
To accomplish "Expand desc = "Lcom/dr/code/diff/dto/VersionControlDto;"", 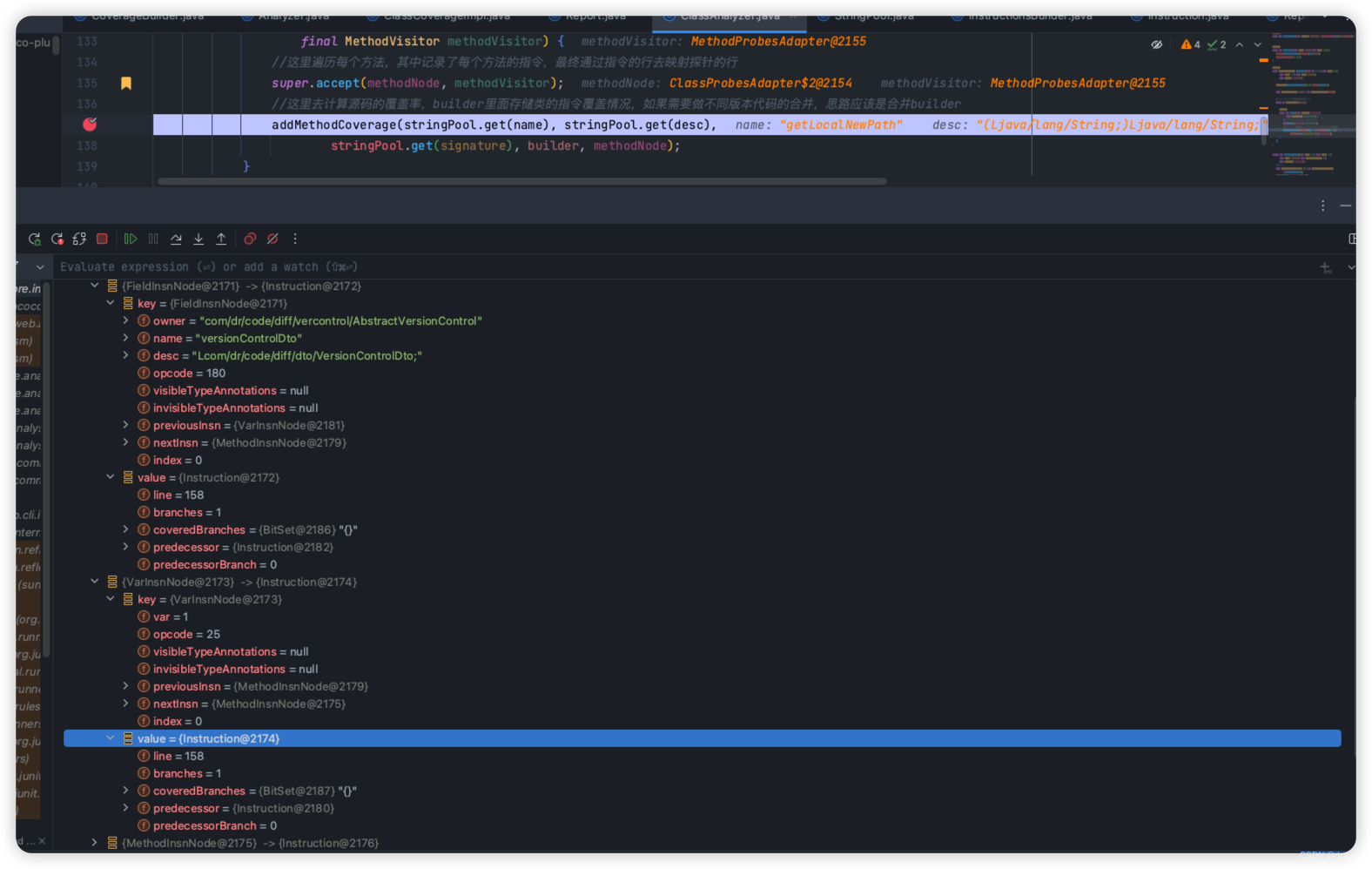I will pos(126,355).
